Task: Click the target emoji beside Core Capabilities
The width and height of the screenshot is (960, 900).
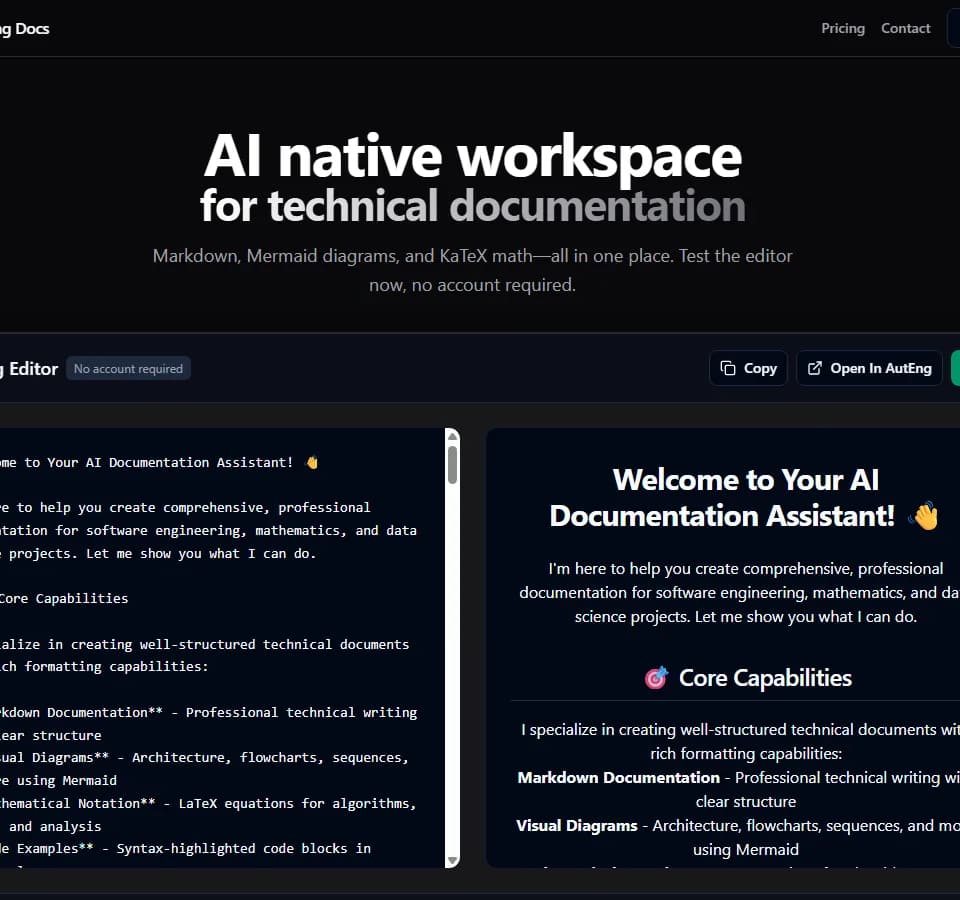Action: click(x=656, y=678)
